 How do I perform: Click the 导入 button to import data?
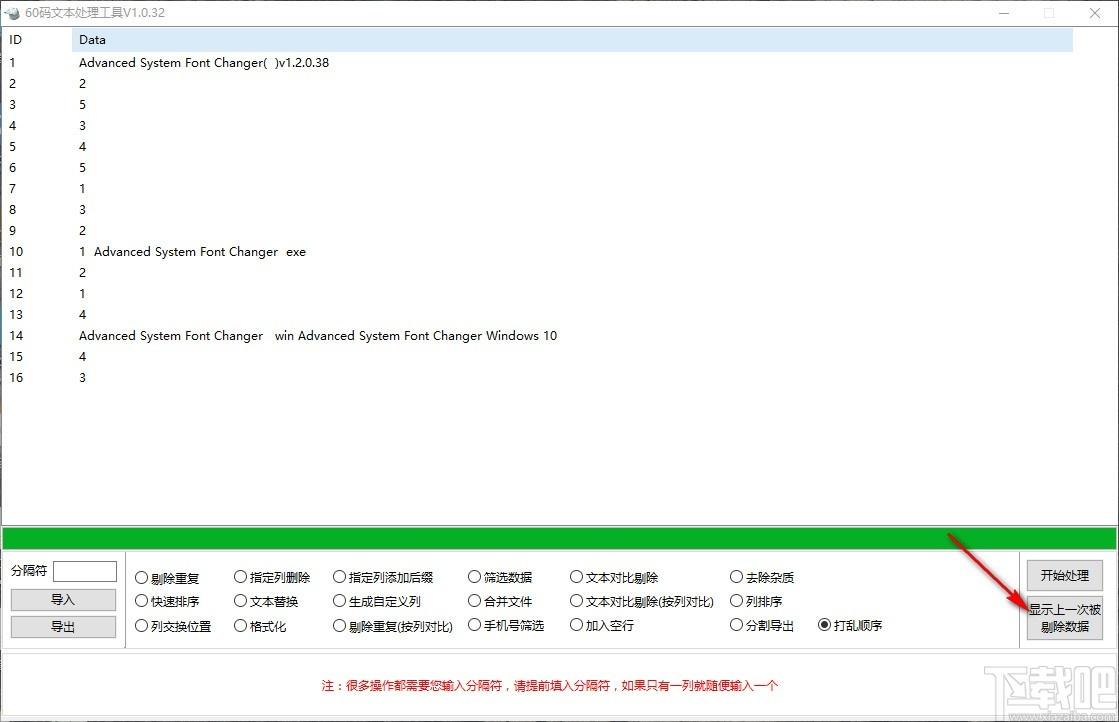(63, 600)
